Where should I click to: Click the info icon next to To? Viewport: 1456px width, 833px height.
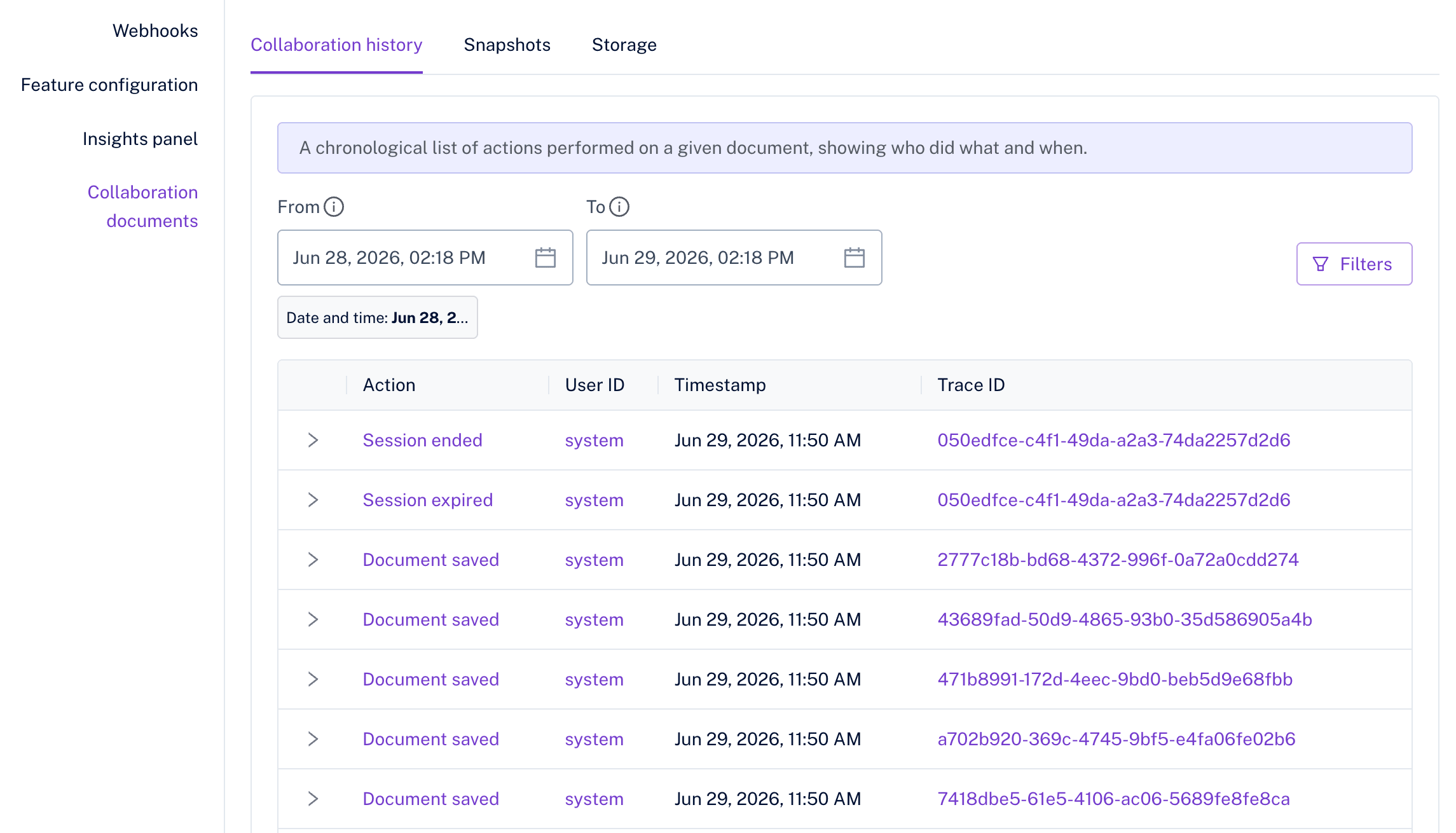pos(619,207)
